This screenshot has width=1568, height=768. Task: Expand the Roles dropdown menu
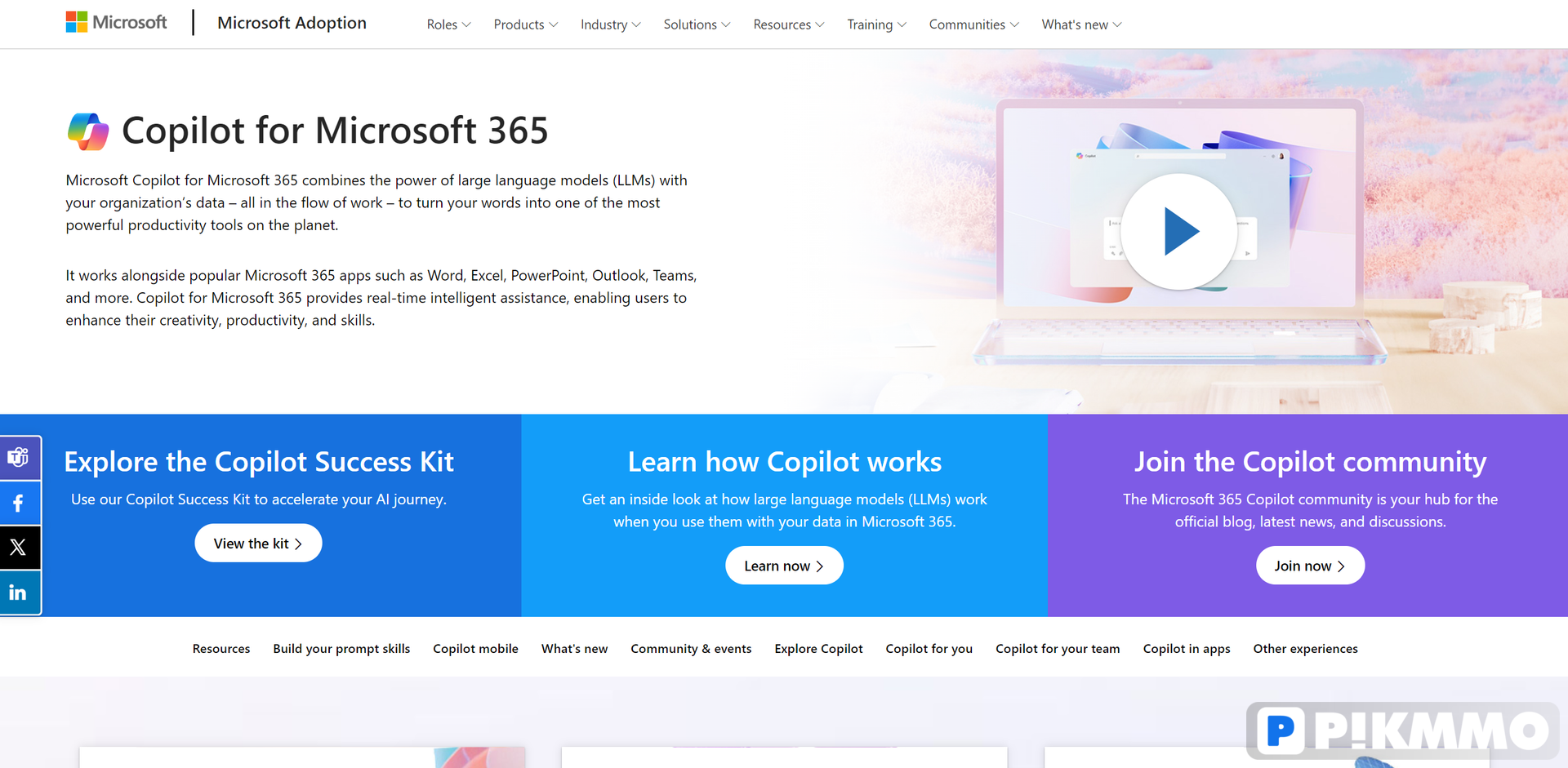click(448, 24)
